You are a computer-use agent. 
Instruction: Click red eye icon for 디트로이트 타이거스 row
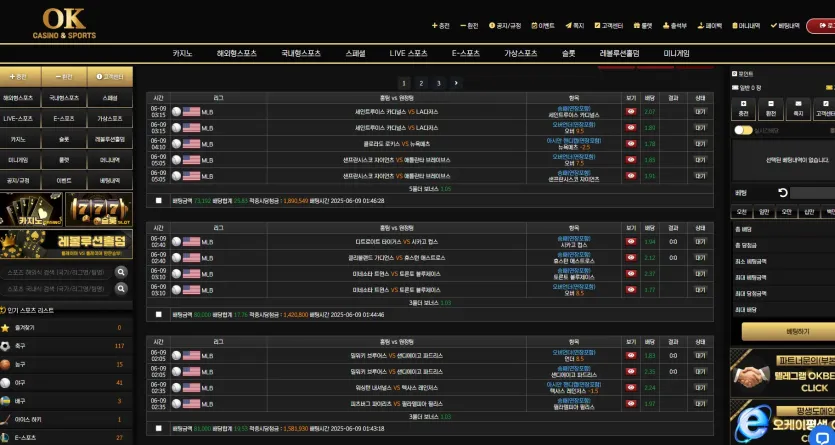(x=631, y=242)
